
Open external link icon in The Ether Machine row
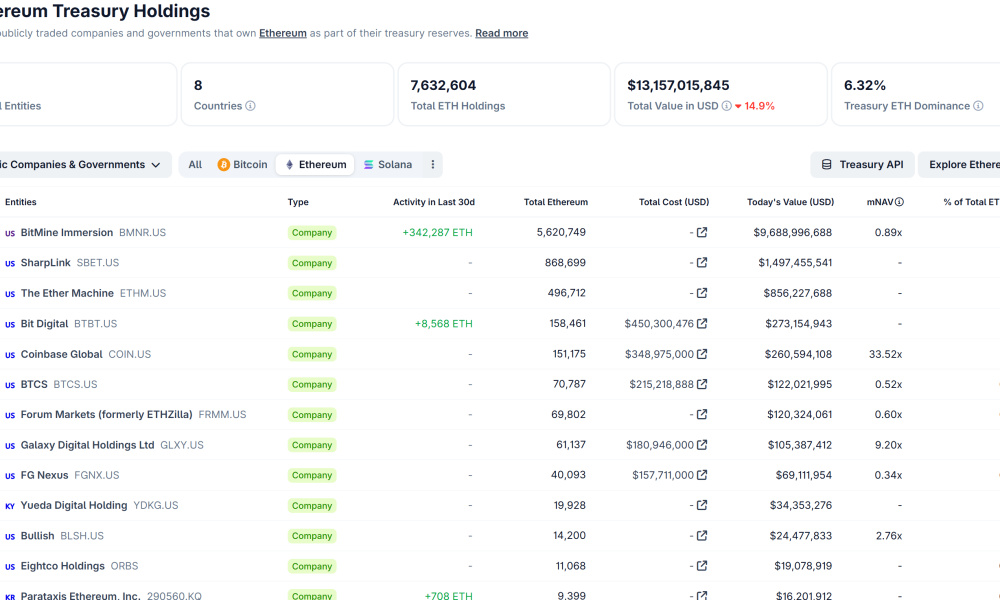coord(702,293)
